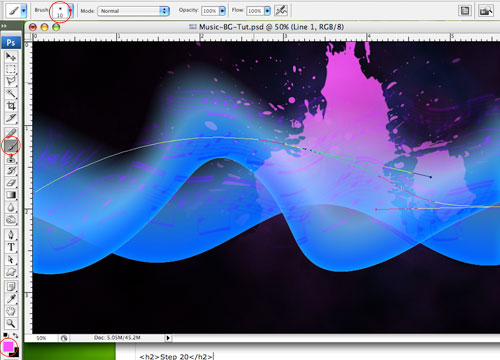Reset default foreground and background colors

click(5, 335)
